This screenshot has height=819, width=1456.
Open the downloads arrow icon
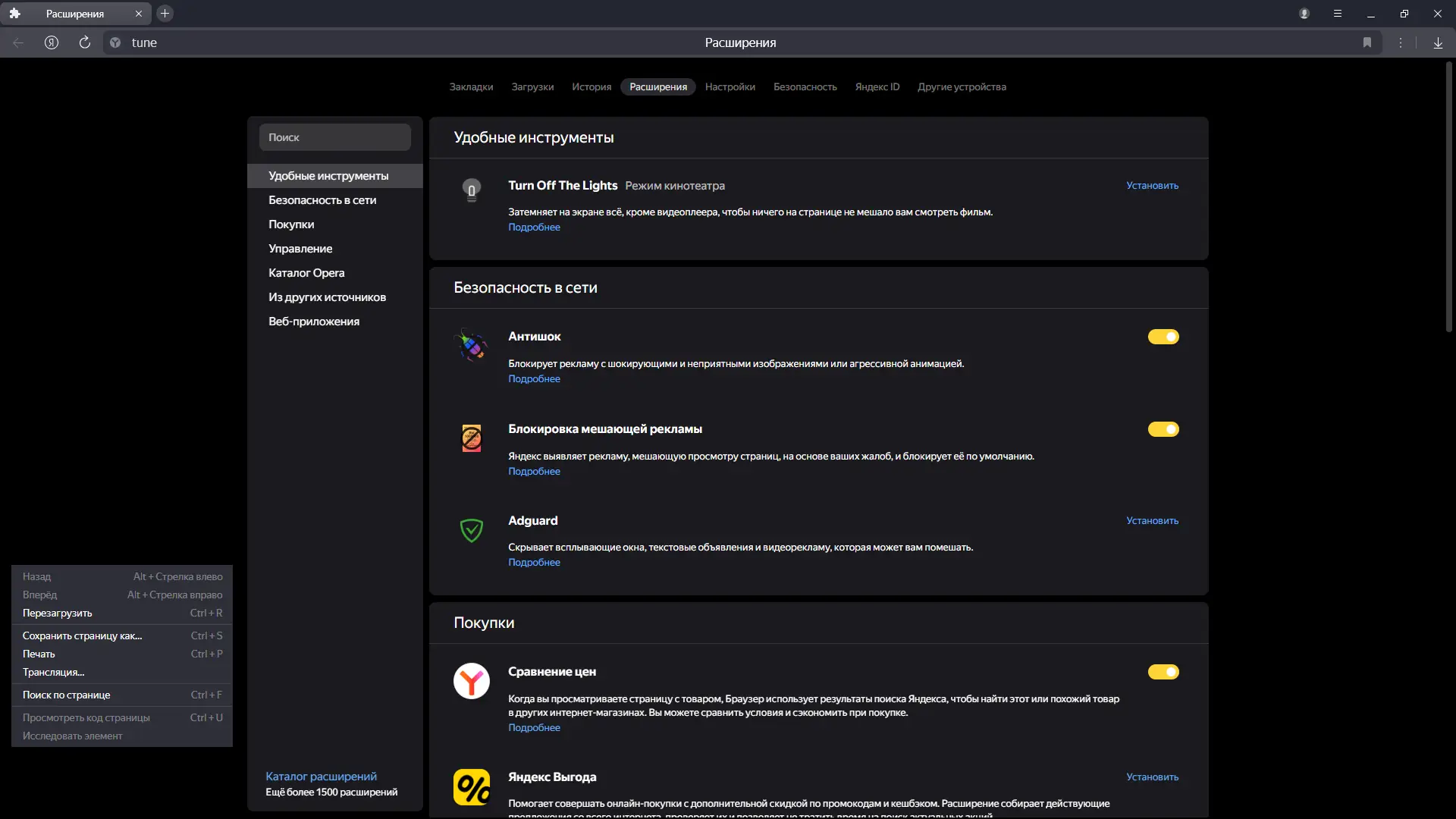pyautogui.click(x=1438, y=42)
